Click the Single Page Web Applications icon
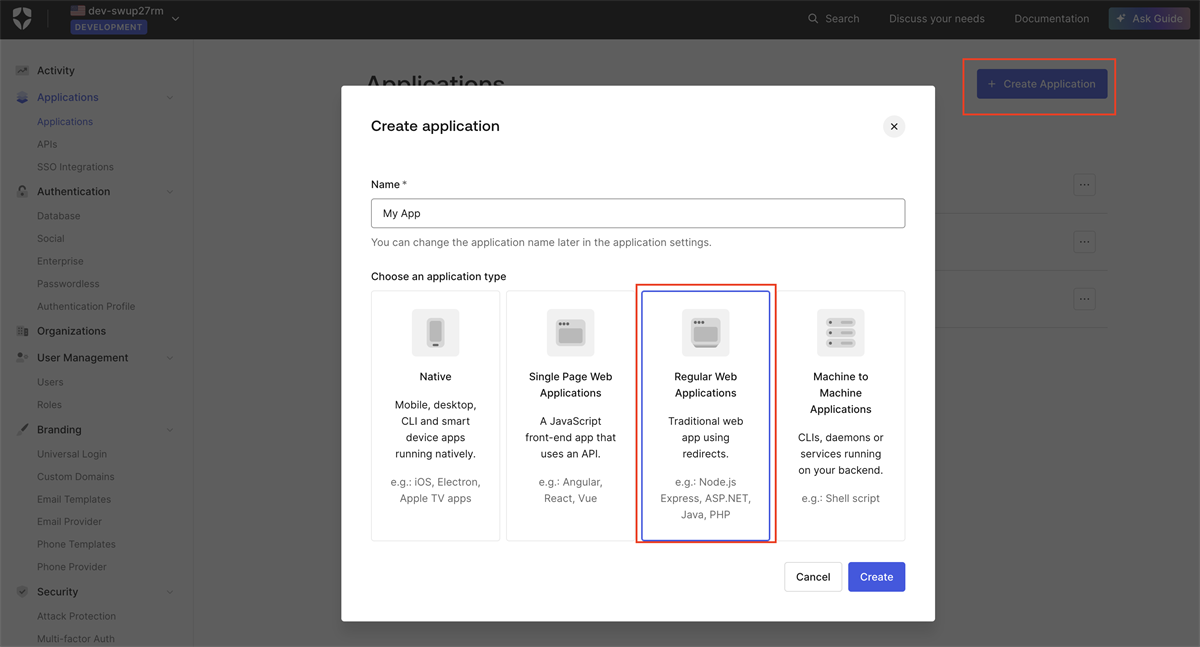This screenshot has height=647, width=1200. [570, 332]
